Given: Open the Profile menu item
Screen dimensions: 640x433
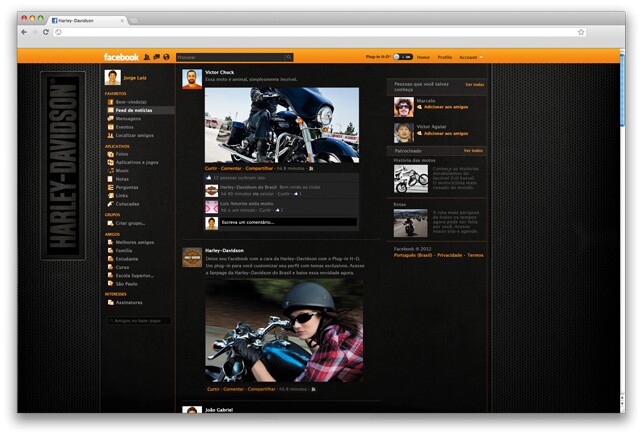Looking at the screenshot, I should [445, 58].
